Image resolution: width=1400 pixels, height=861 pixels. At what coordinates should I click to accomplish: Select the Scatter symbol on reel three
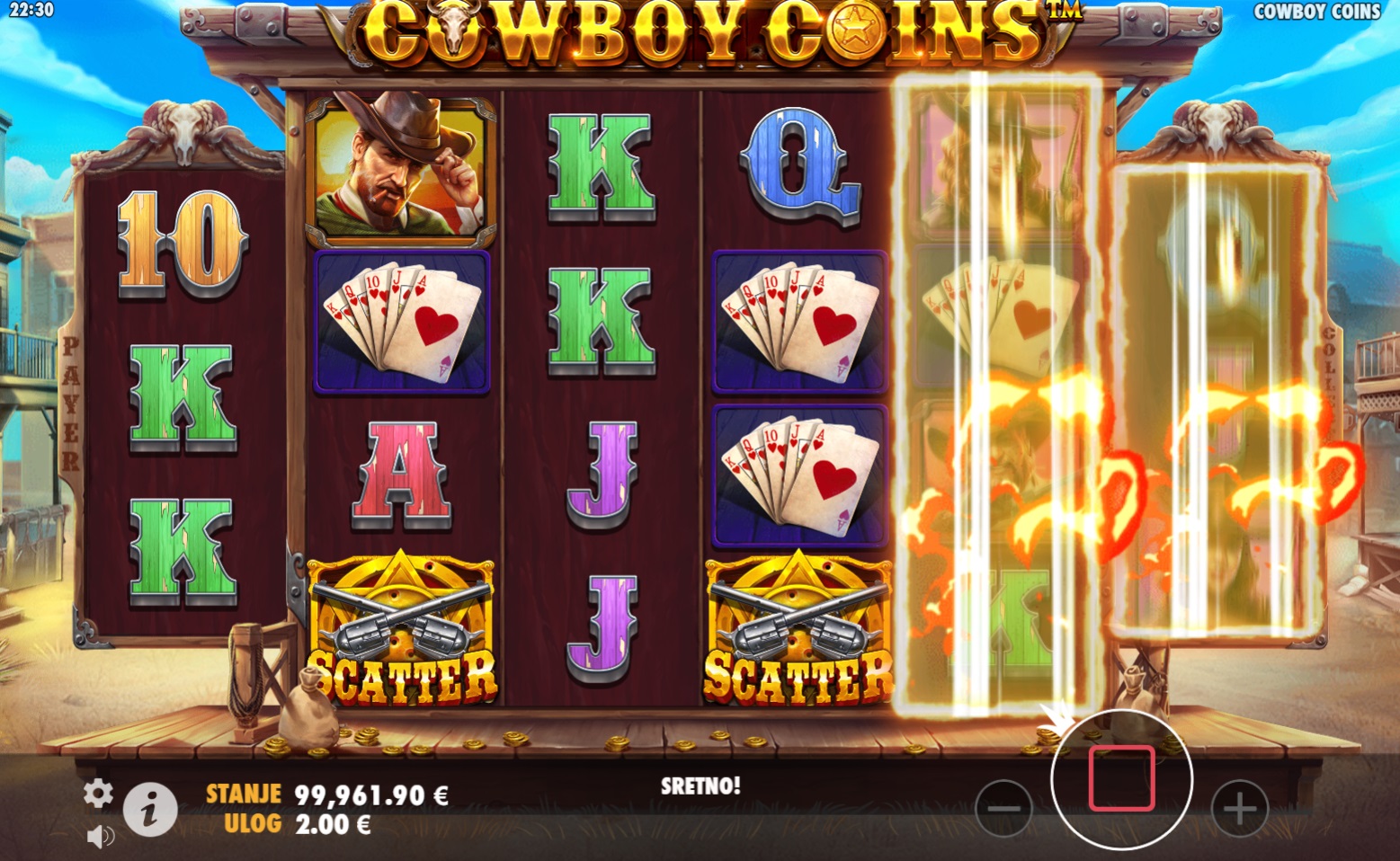[798, 628]
